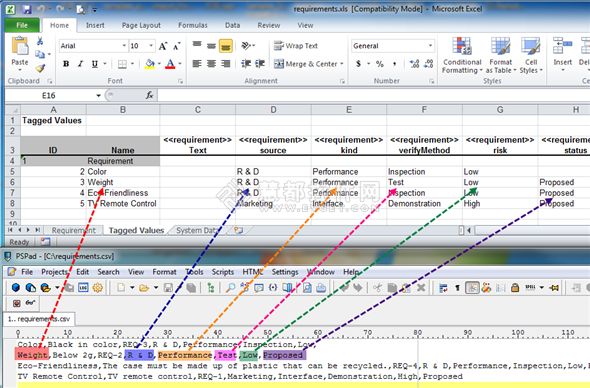590x388 pixels.
Task: Switch to the Page Layout ribbon tab
Action: 141,25
